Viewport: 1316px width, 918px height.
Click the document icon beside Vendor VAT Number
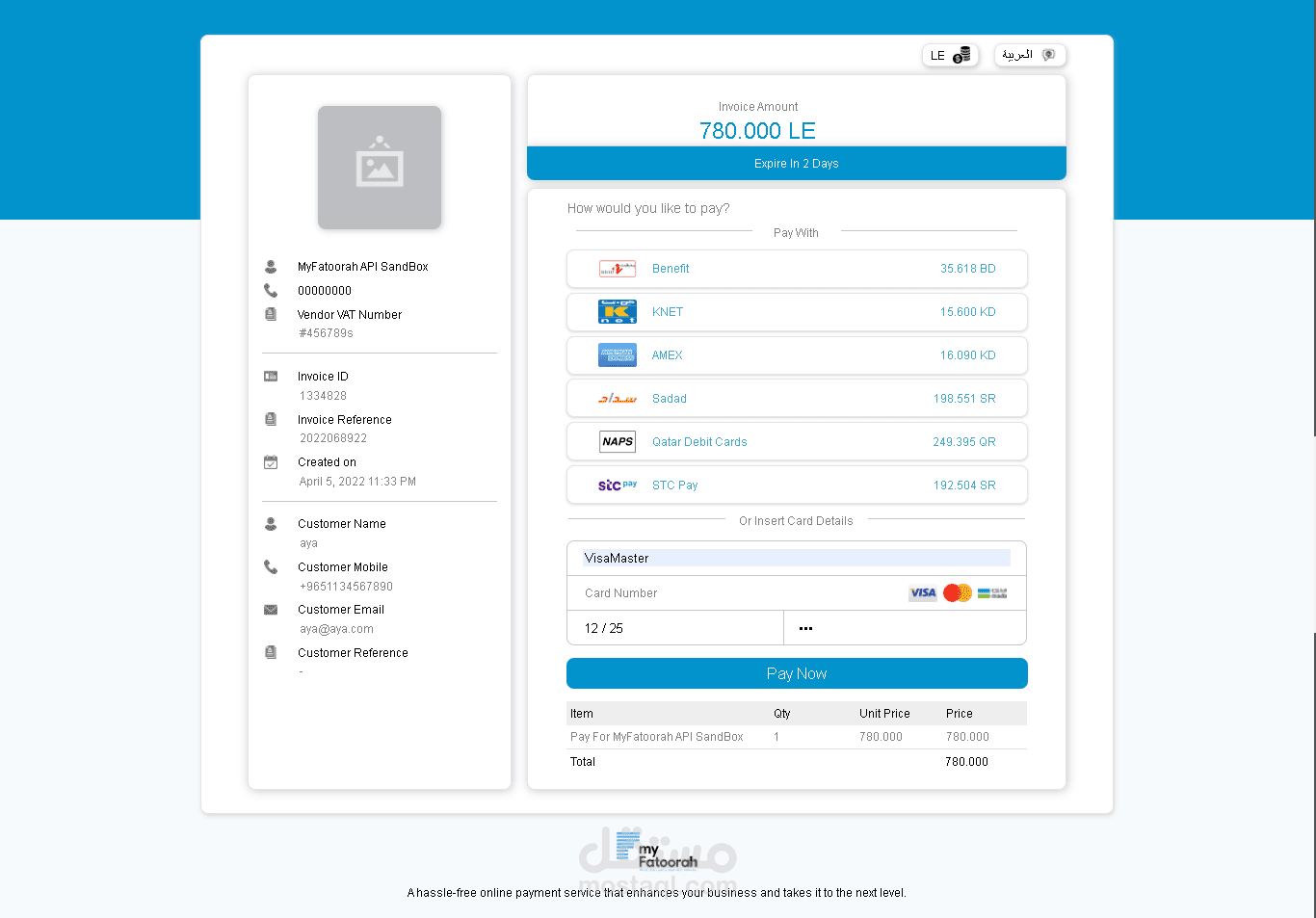coord(271,314)
